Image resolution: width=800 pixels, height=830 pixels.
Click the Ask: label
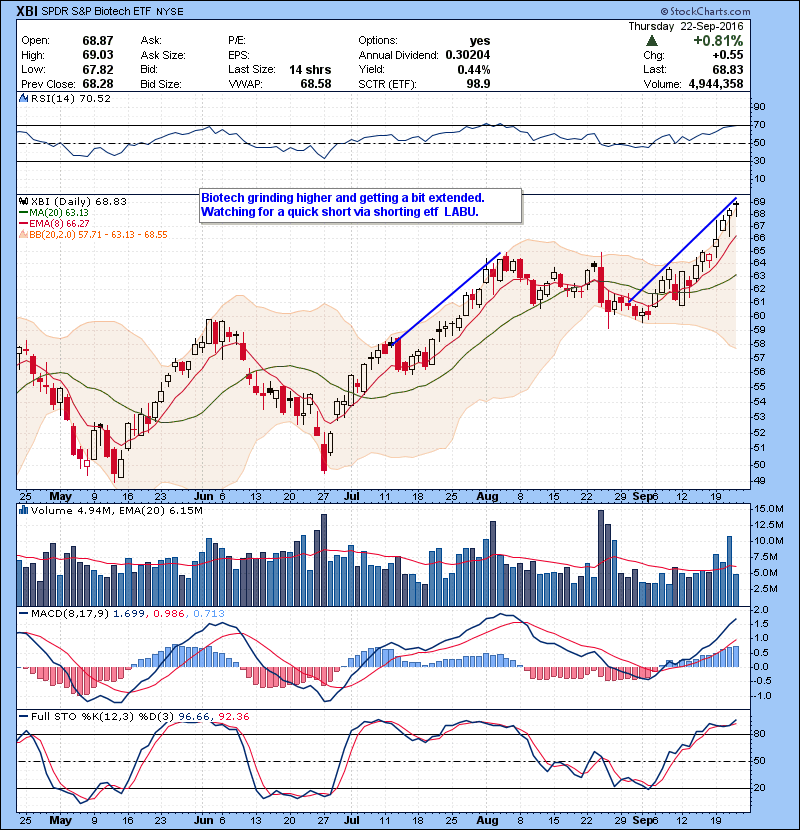pos(151,41)
